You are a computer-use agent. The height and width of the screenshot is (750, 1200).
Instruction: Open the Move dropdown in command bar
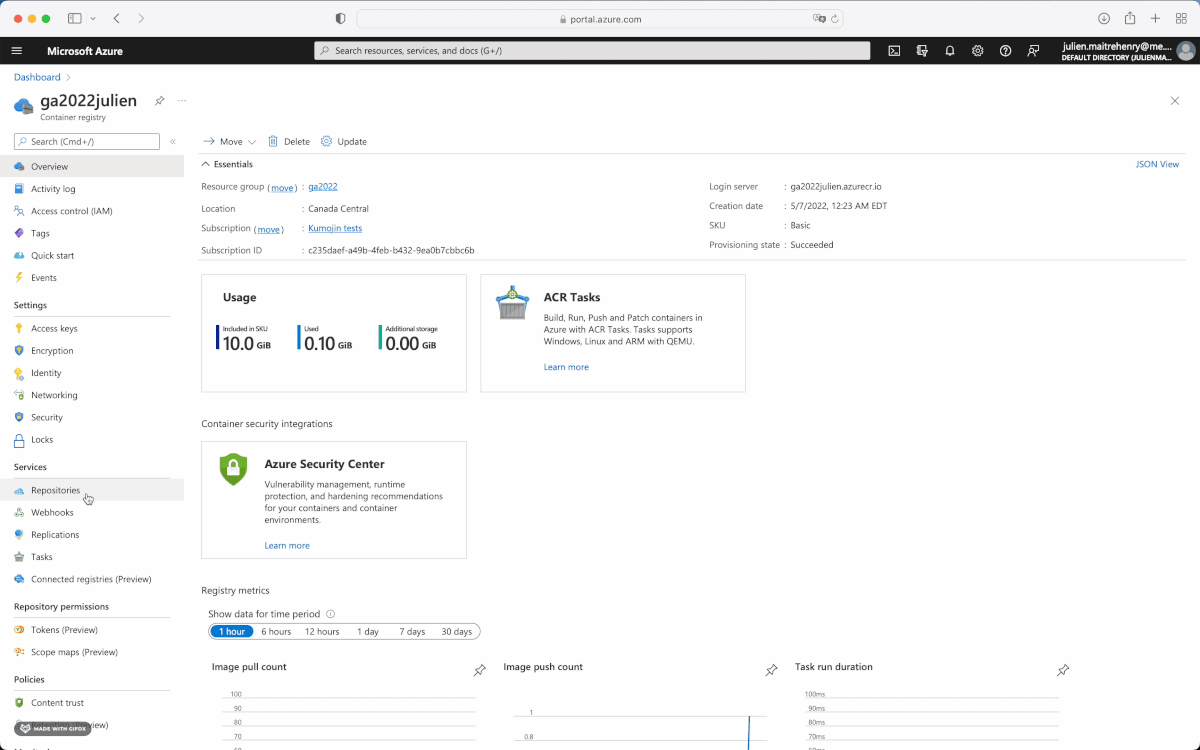230,142
